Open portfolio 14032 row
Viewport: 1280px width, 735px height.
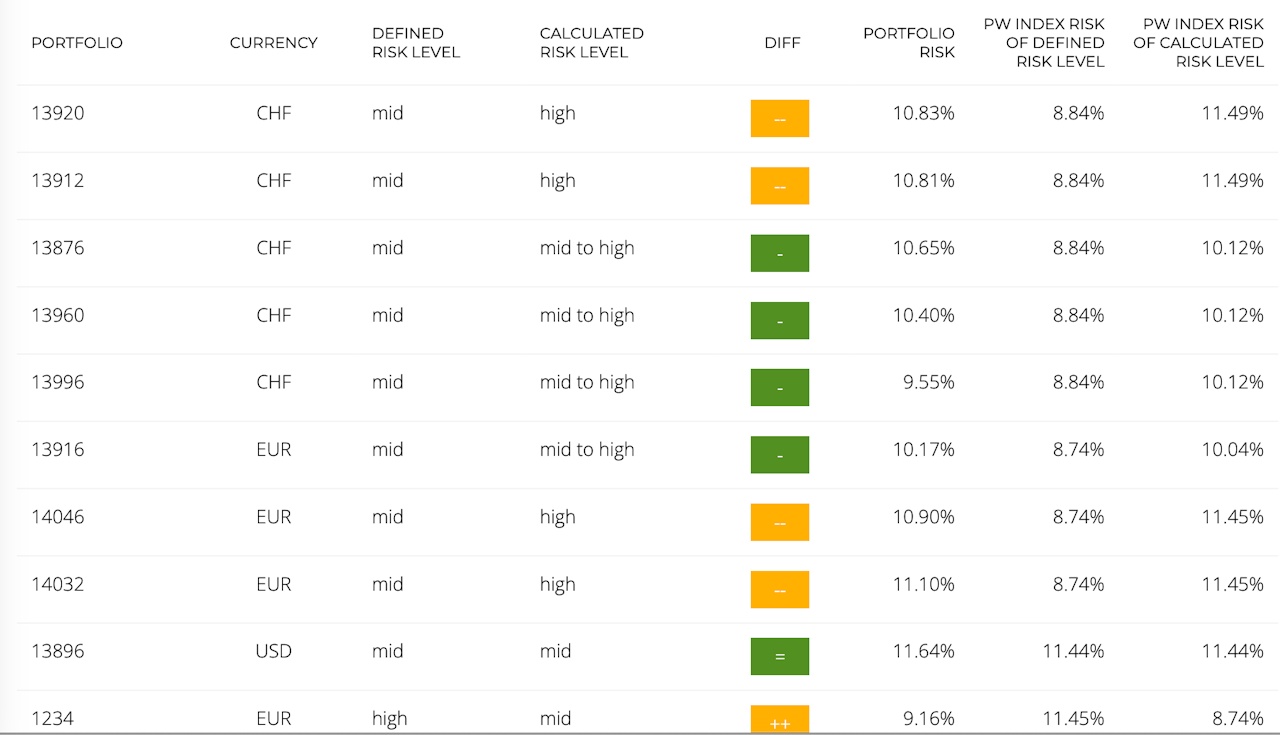coord(58,584)
